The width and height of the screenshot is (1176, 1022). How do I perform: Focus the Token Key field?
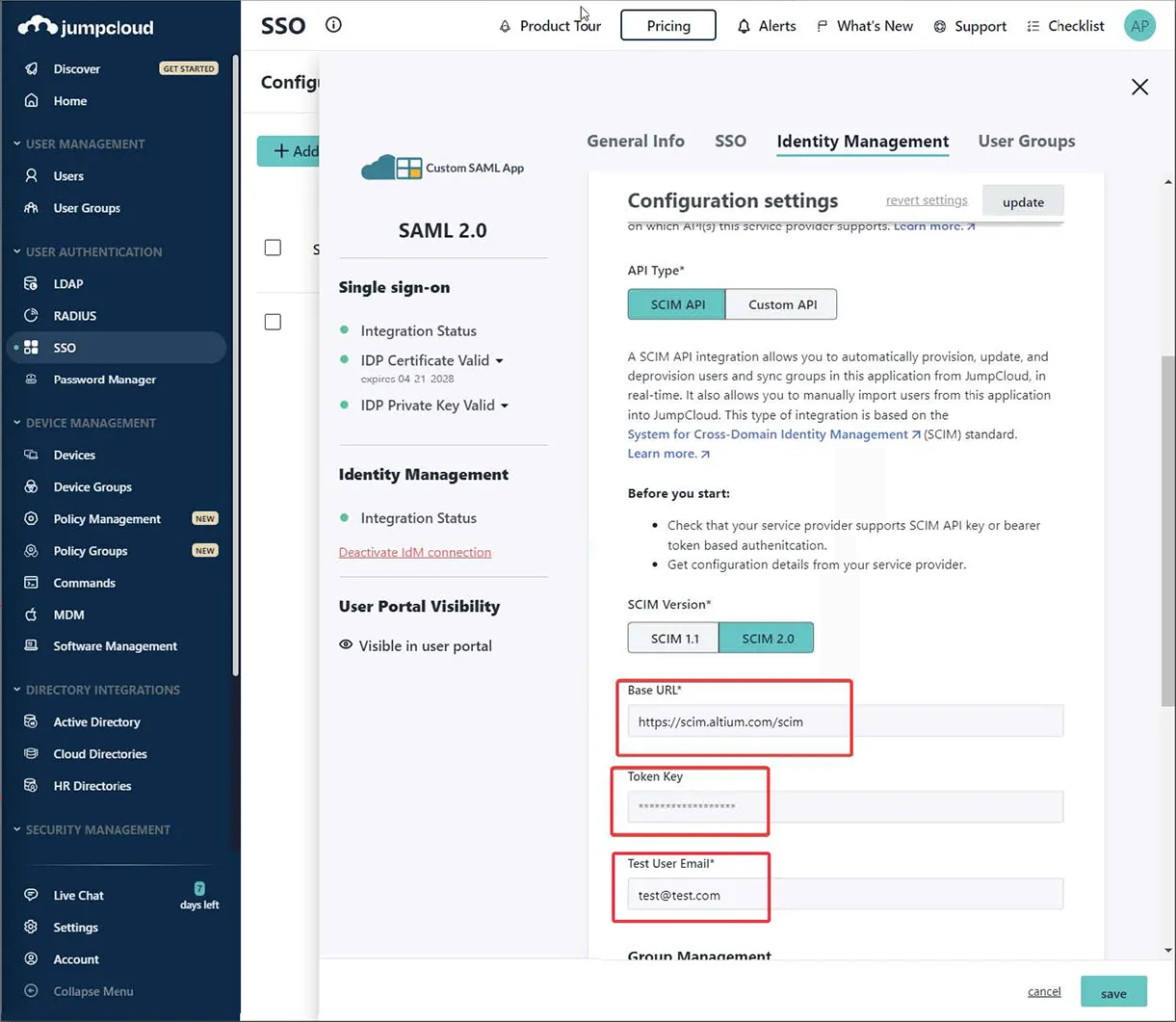click(x=845, y=806)
